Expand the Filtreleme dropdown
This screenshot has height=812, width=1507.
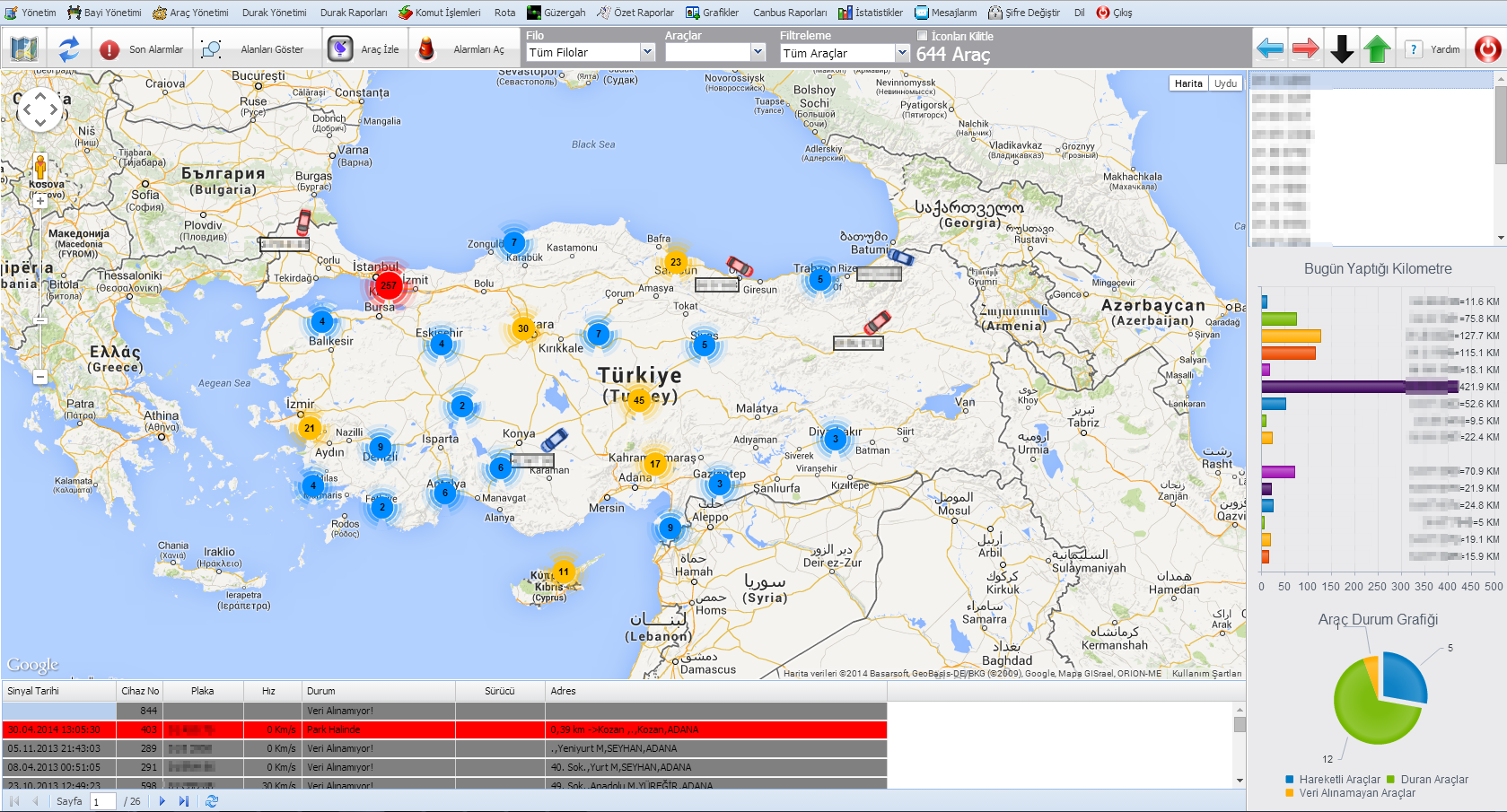click(x=902, y=53)
